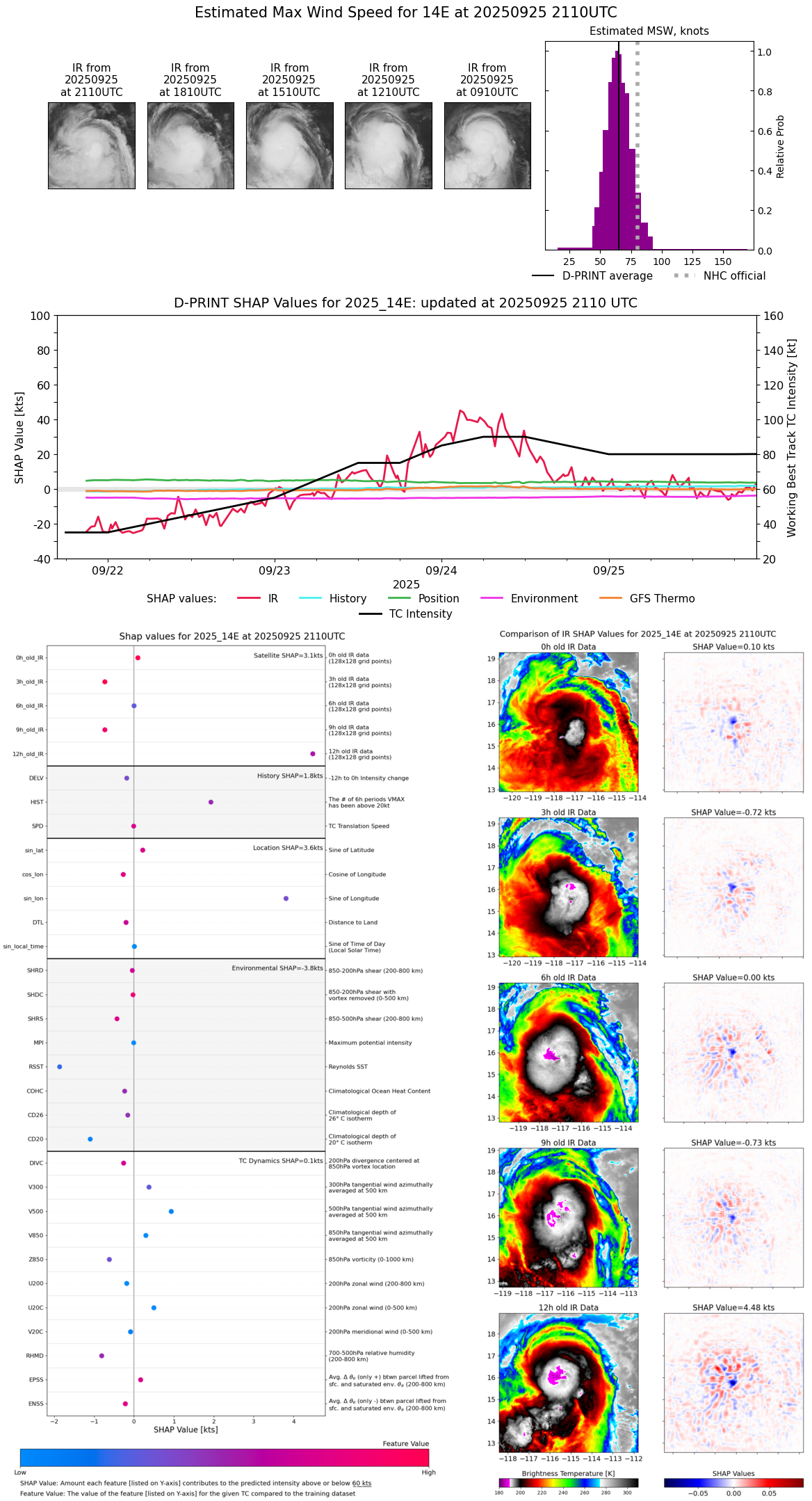The height and width of the screenshot is (1501, 812).
Task: Click the GFS Thermo legend entry
Action: (647, 598)
